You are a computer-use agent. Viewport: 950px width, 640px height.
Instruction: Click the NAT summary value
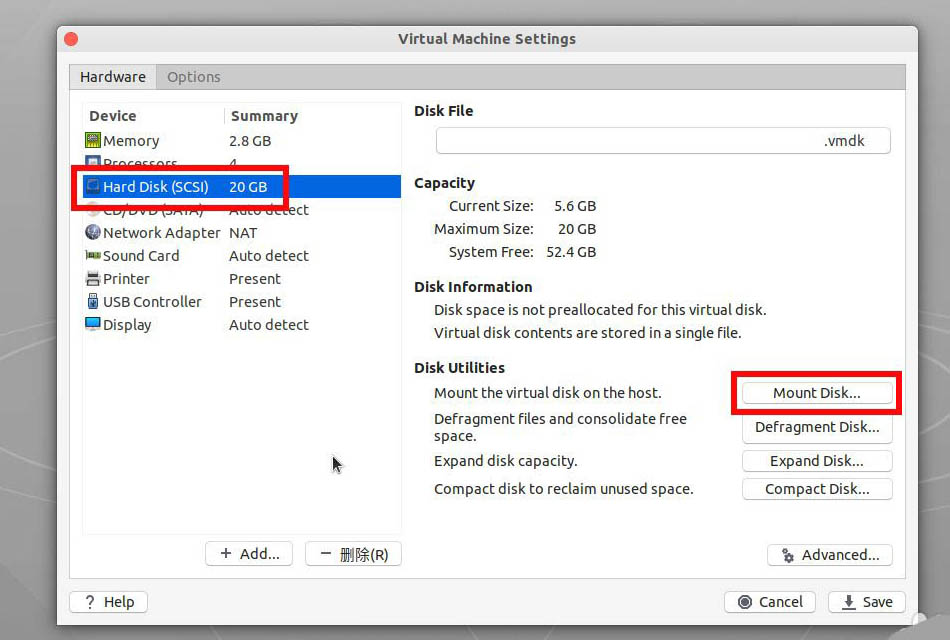(x=243, y=233)
